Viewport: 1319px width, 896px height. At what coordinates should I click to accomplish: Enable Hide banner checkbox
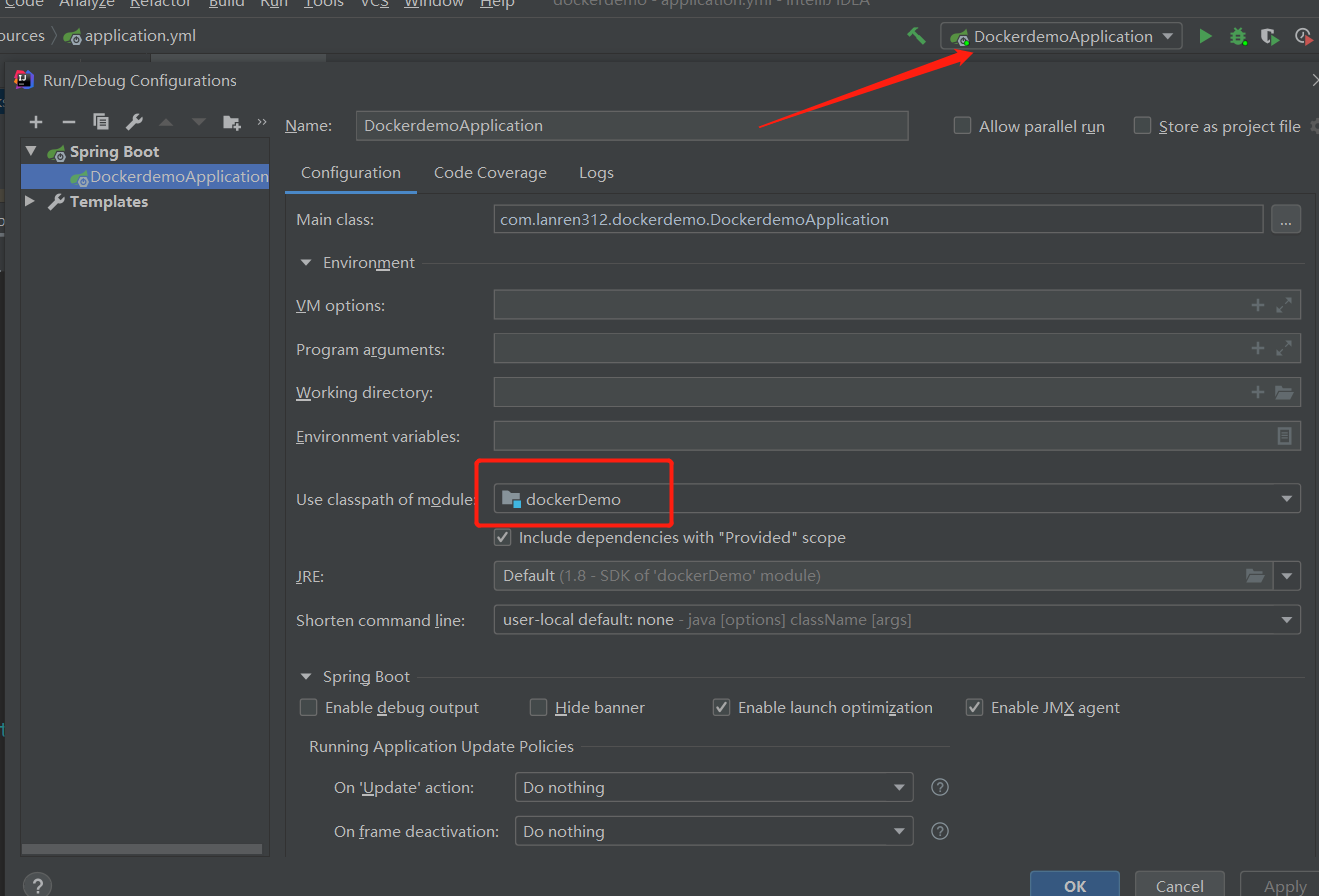[539, 707]
